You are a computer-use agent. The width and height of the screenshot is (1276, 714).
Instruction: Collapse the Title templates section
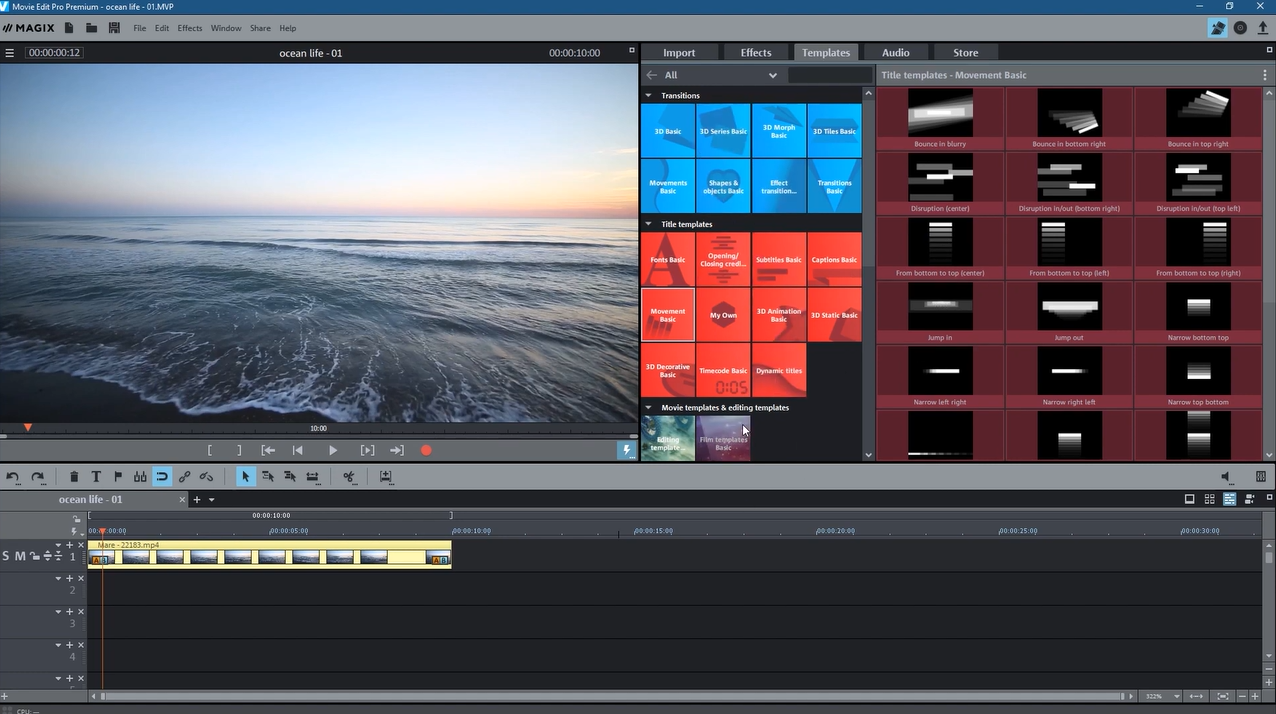[648, 224]
